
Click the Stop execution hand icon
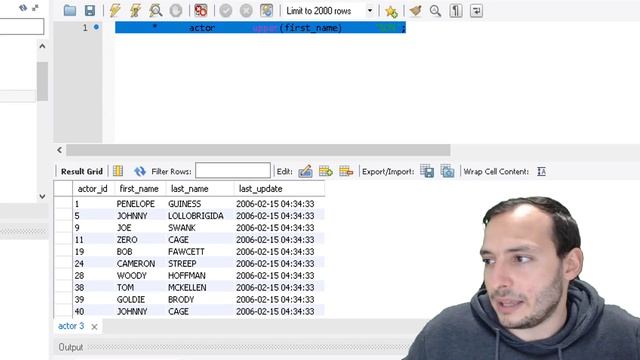[176, 11]
